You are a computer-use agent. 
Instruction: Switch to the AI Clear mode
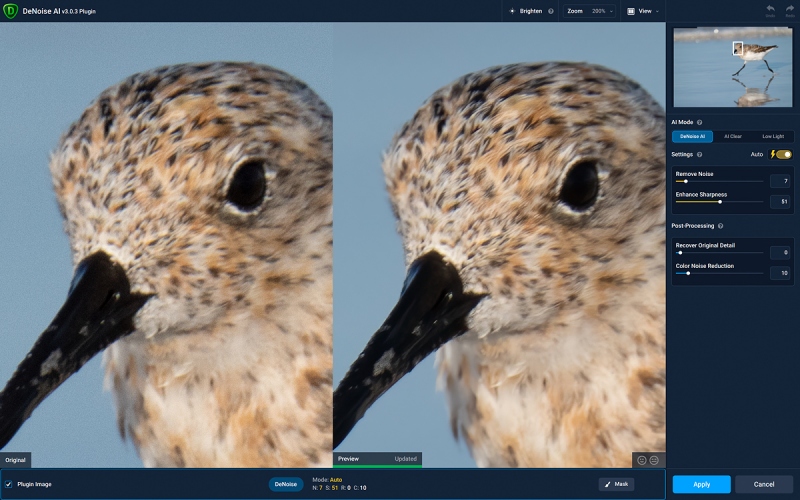[x=733, y=136]
